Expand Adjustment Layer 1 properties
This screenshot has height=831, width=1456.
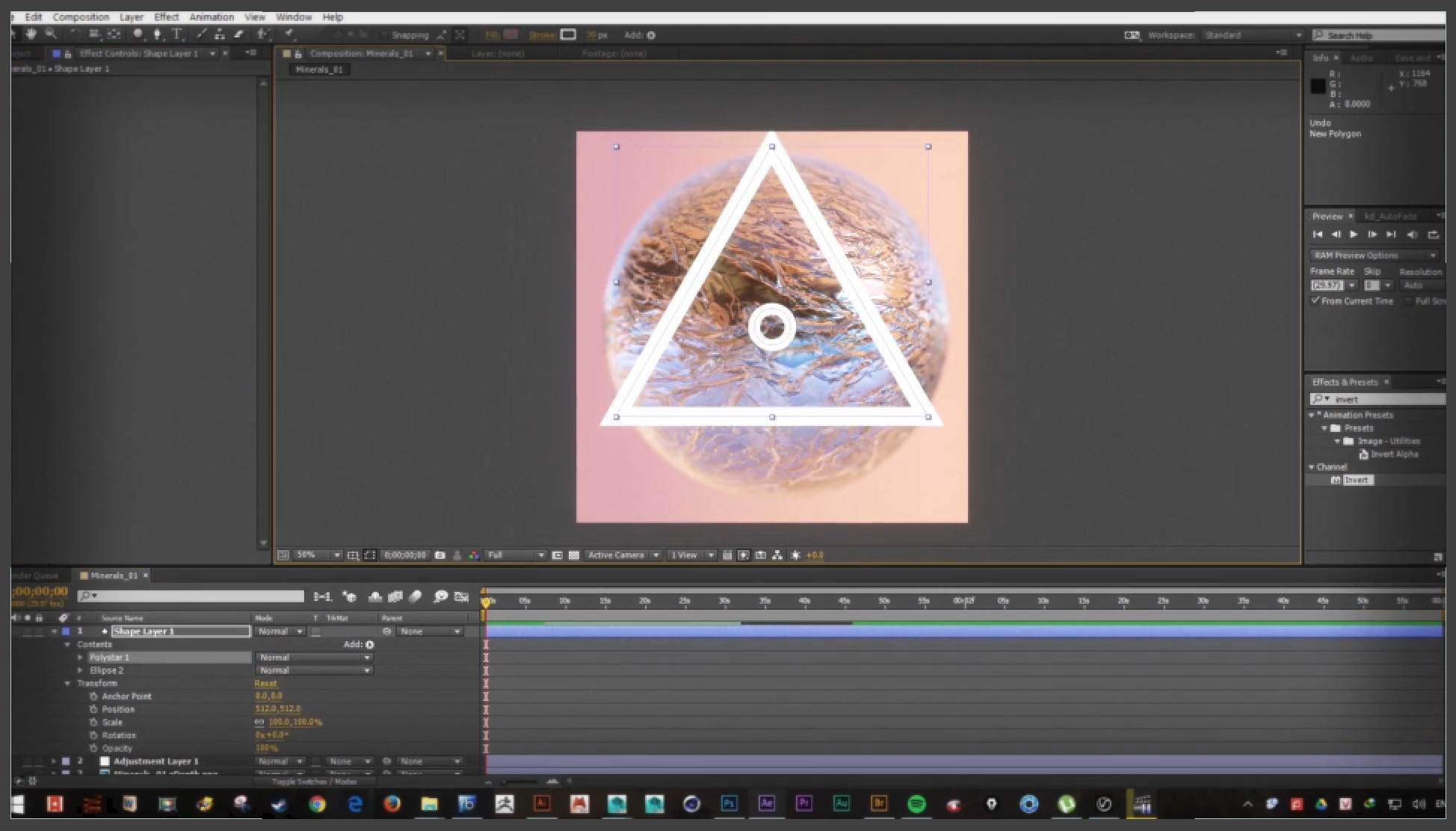[x=54, y=762]
